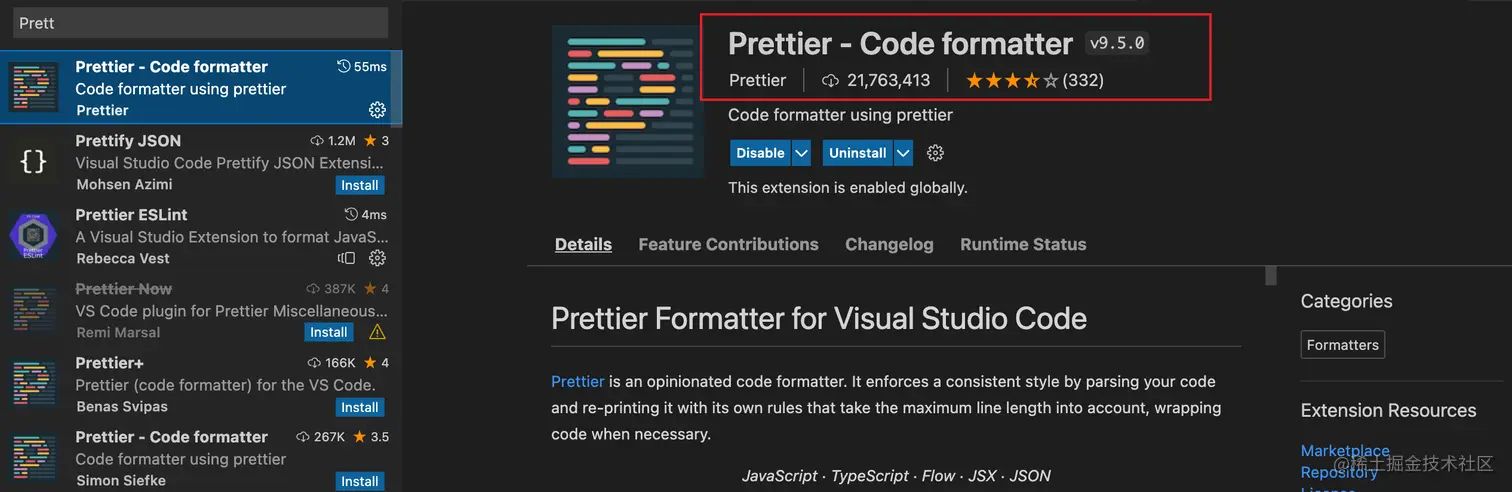Install the Prettify JSON extension
The width and height of the screenshot is (1512, 492).
[360, 185]
